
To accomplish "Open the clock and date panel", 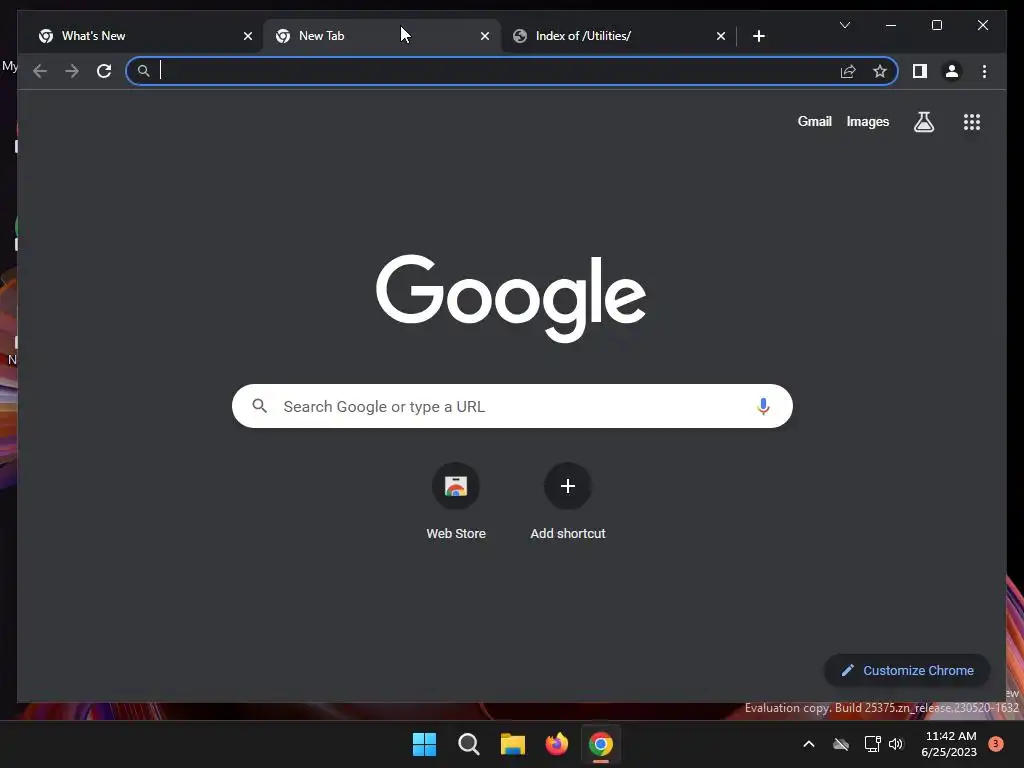I will 949,744.
